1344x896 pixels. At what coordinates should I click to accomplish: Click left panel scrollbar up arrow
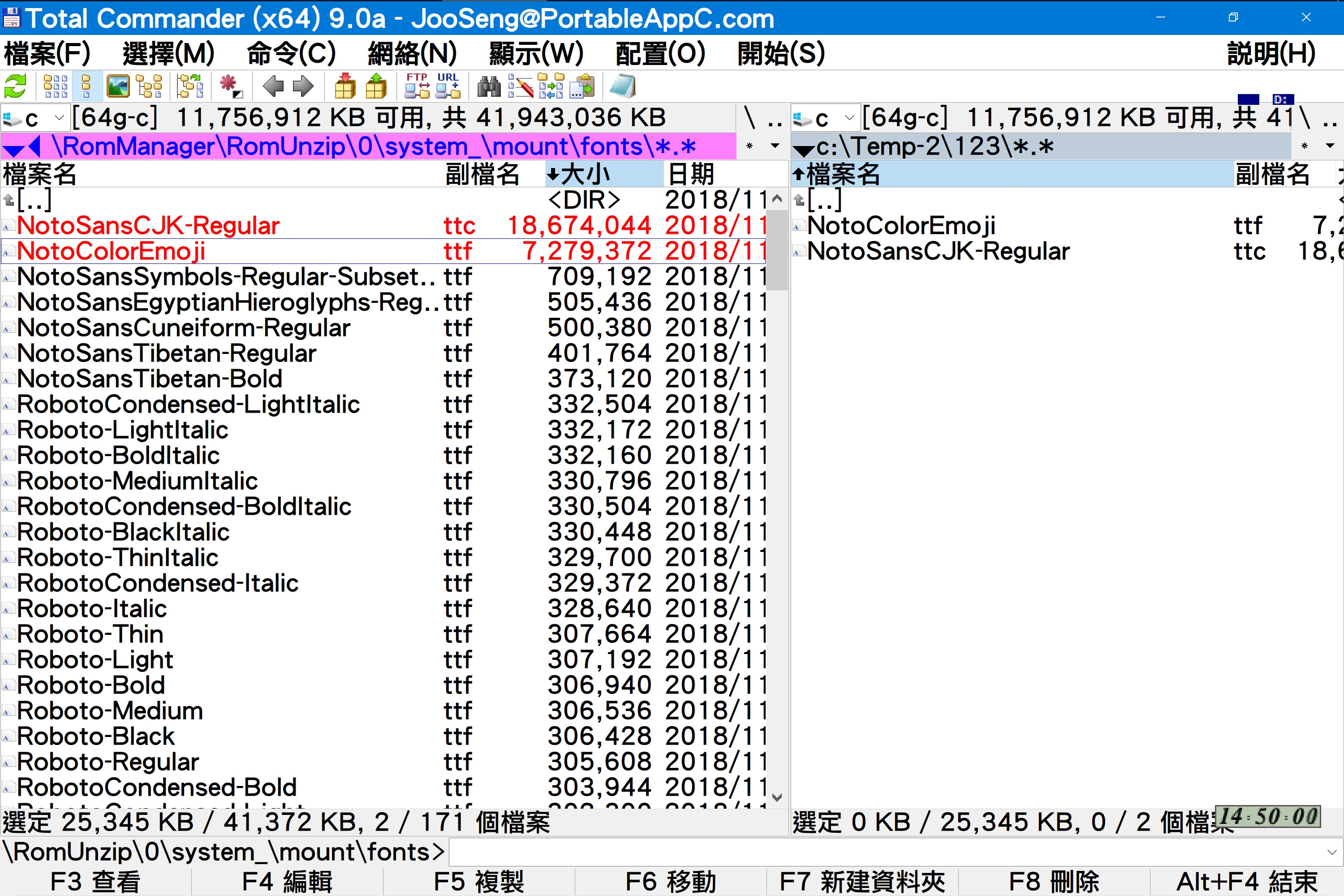point(776,199)
